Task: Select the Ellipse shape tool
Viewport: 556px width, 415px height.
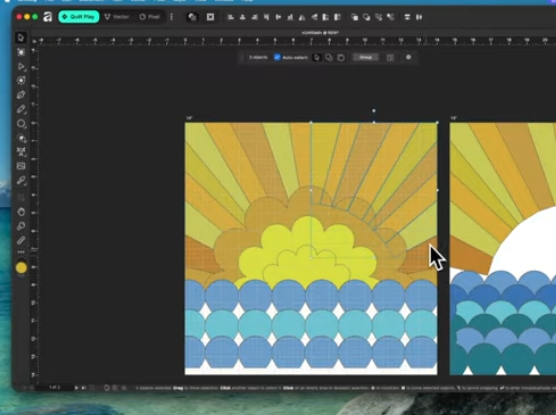Action: (21, 123)
